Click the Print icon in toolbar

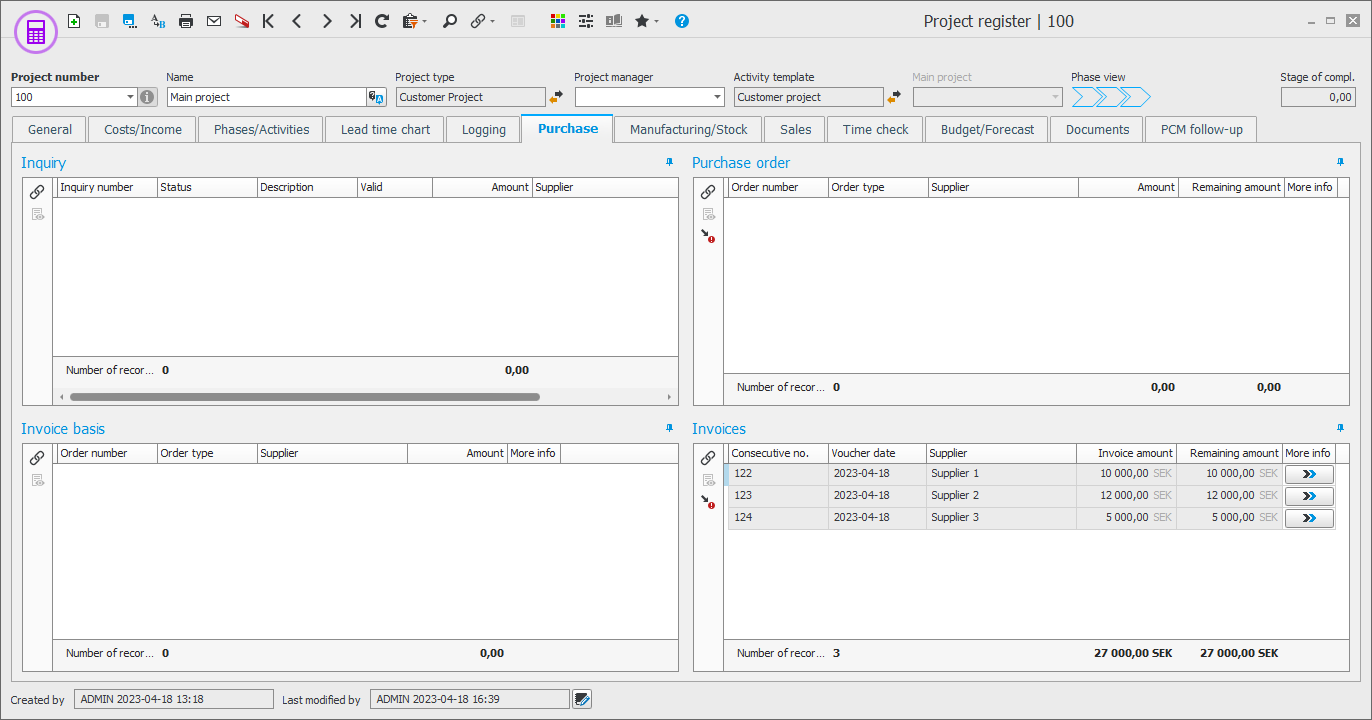186,20
